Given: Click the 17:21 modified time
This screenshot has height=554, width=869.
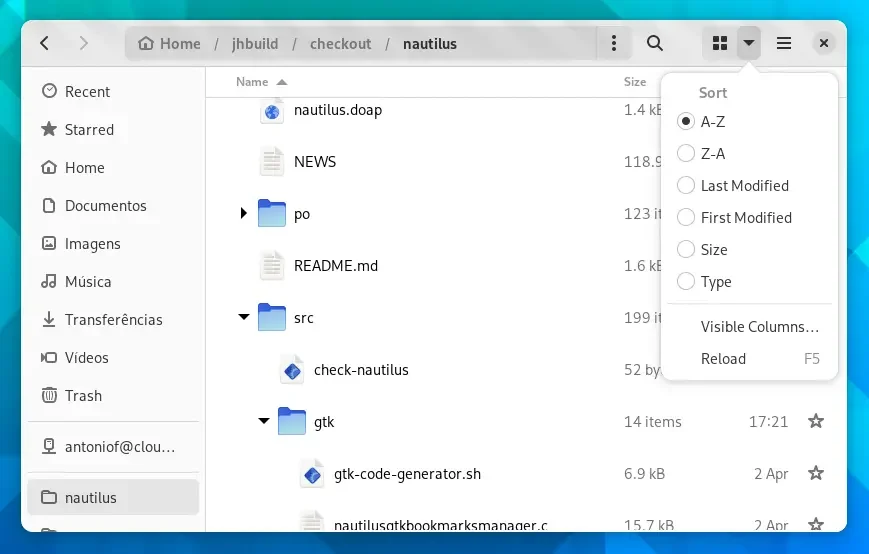Looking at the screenshot, I should pos(768,422).
